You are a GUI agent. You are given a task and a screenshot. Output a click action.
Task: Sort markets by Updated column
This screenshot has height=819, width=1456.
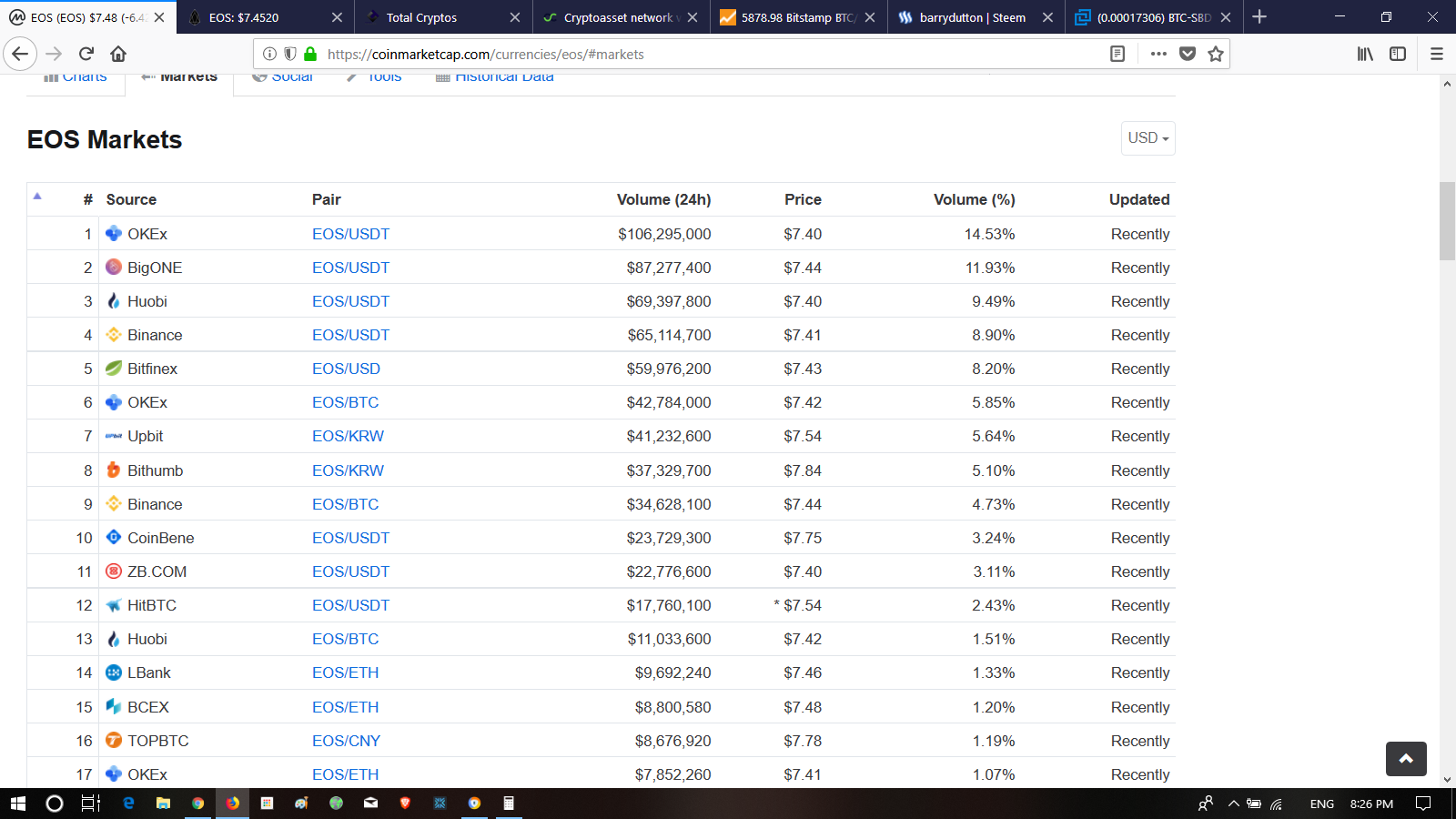(1139, 199)
